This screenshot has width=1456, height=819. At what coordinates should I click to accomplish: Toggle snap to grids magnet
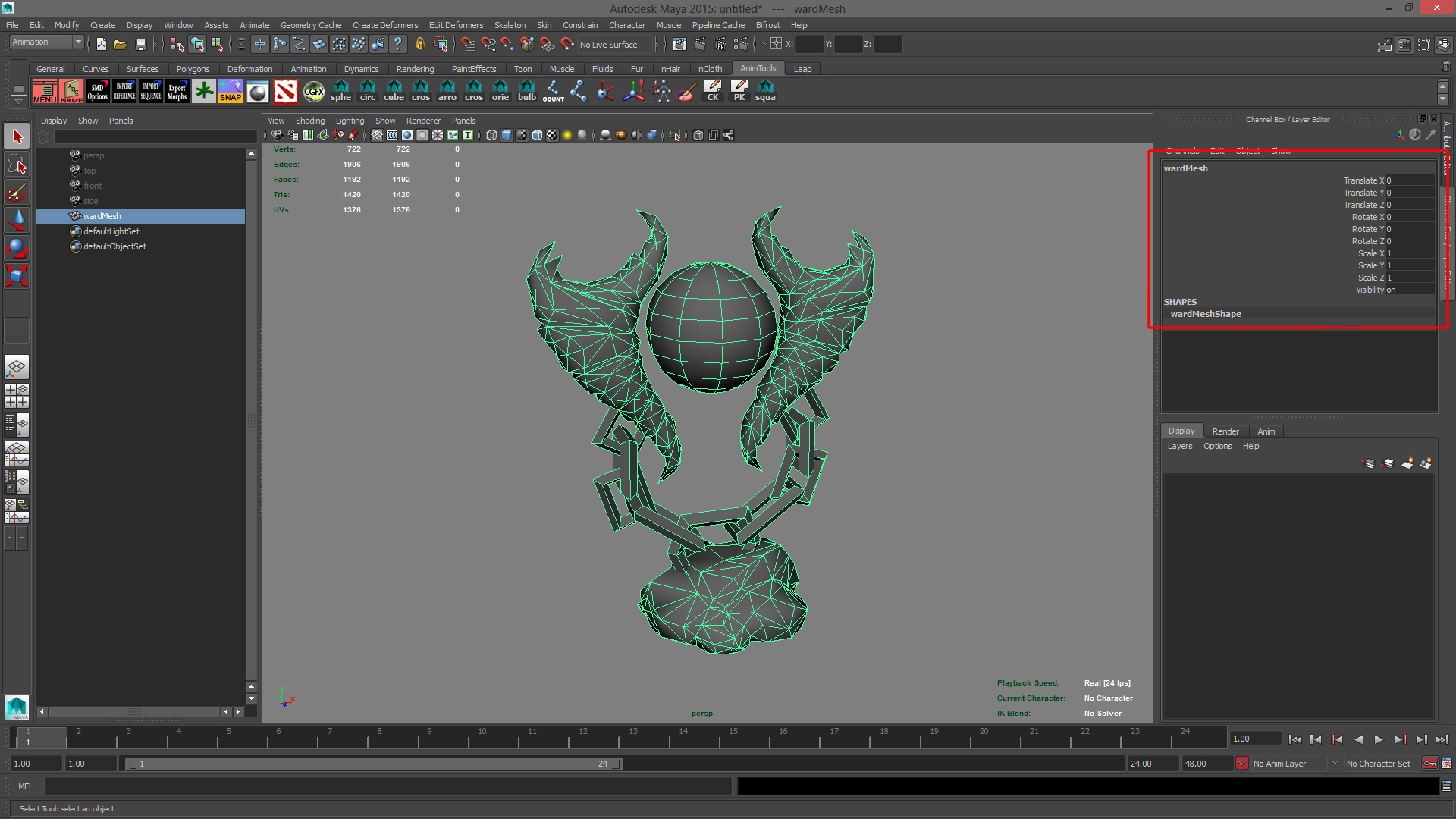(469, 45)
